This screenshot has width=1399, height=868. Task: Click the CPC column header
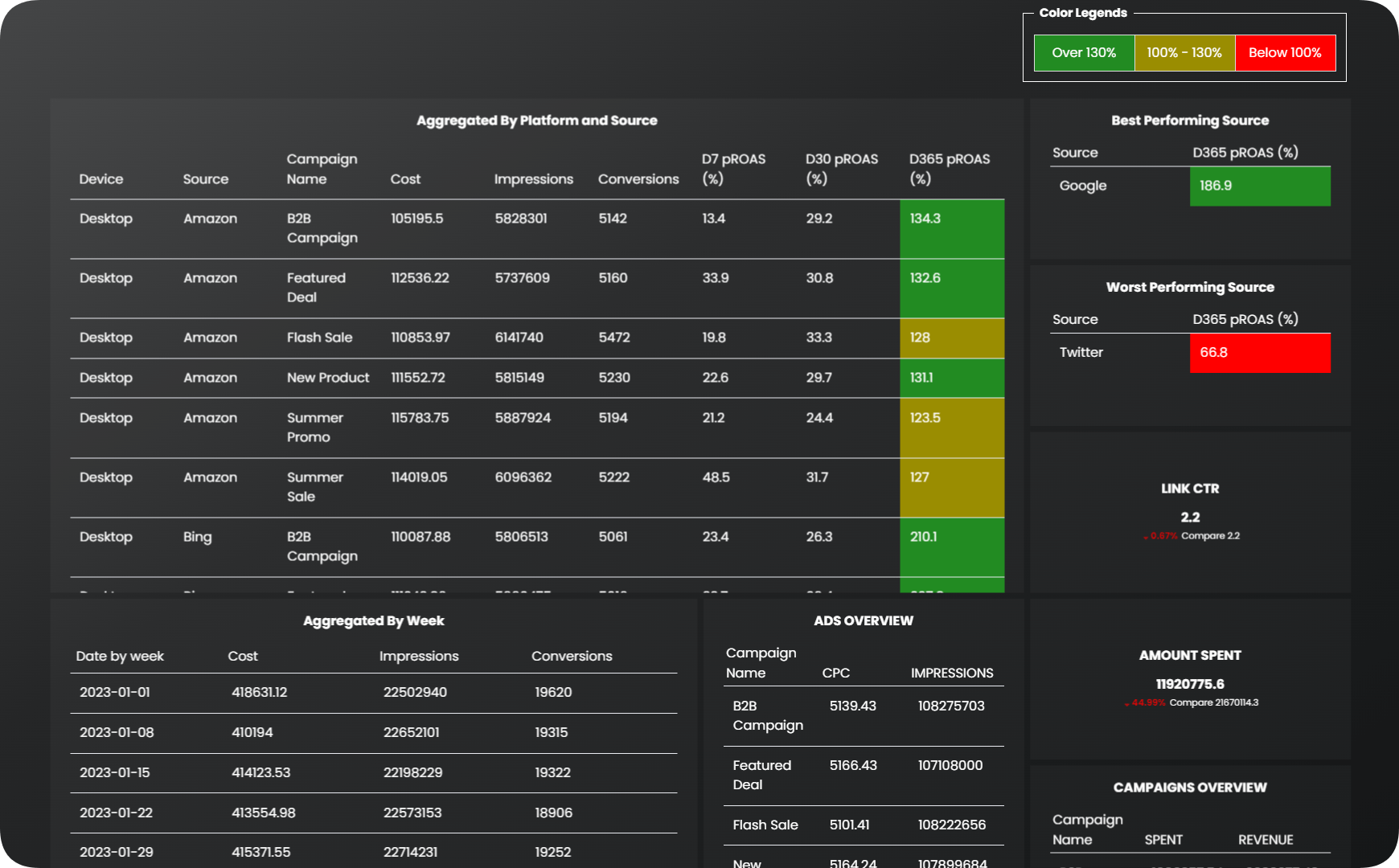click(836, 673)
